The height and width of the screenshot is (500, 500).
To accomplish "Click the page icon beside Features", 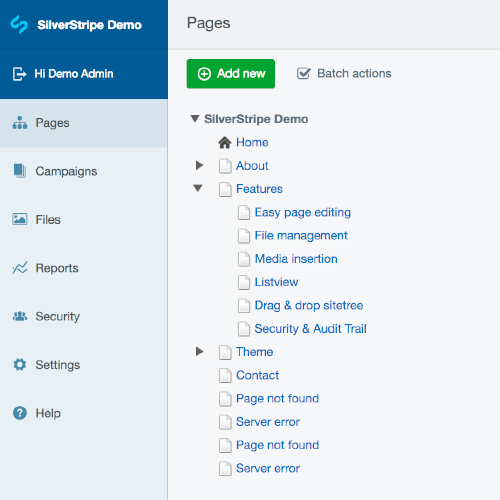I will click(225, 189).
